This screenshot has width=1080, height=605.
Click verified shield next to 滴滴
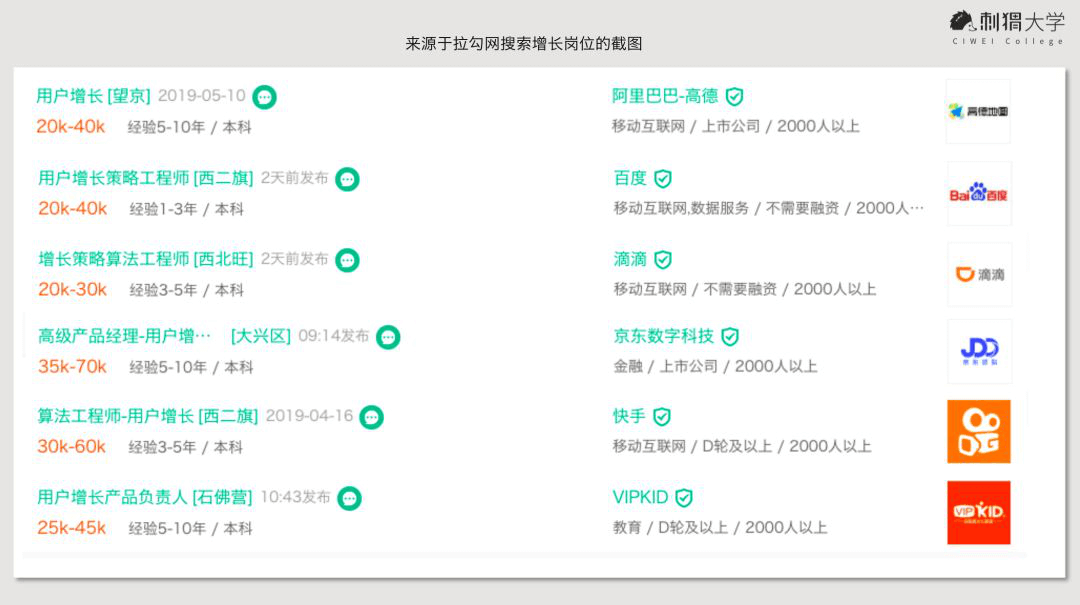tap(663, 260)
